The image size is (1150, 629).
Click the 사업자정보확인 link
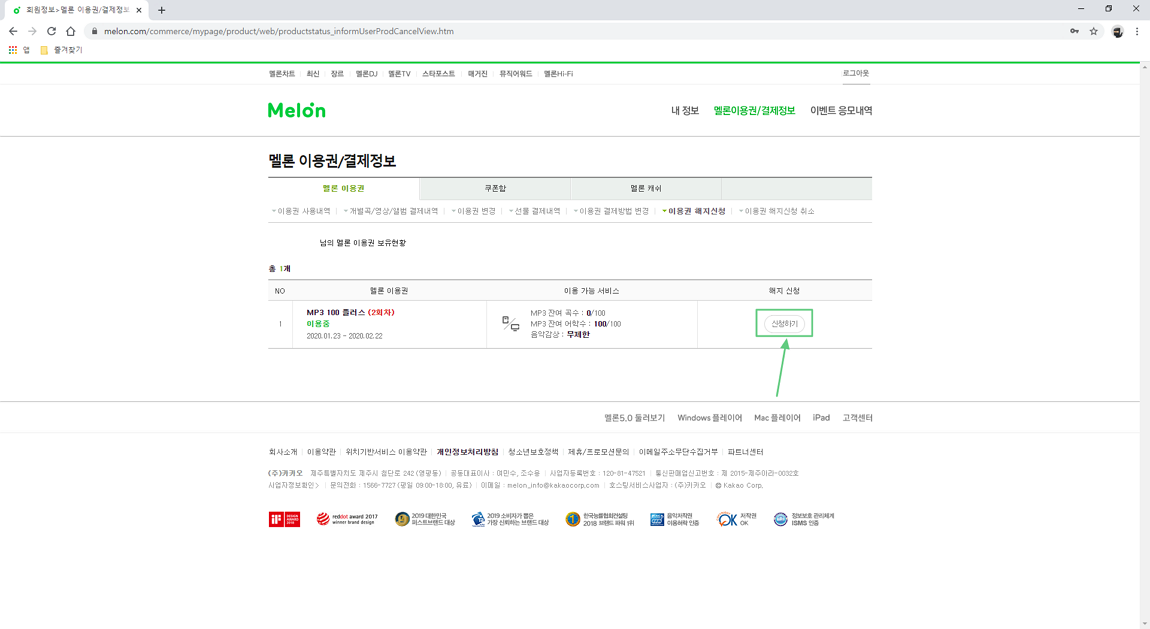point(293,485)
